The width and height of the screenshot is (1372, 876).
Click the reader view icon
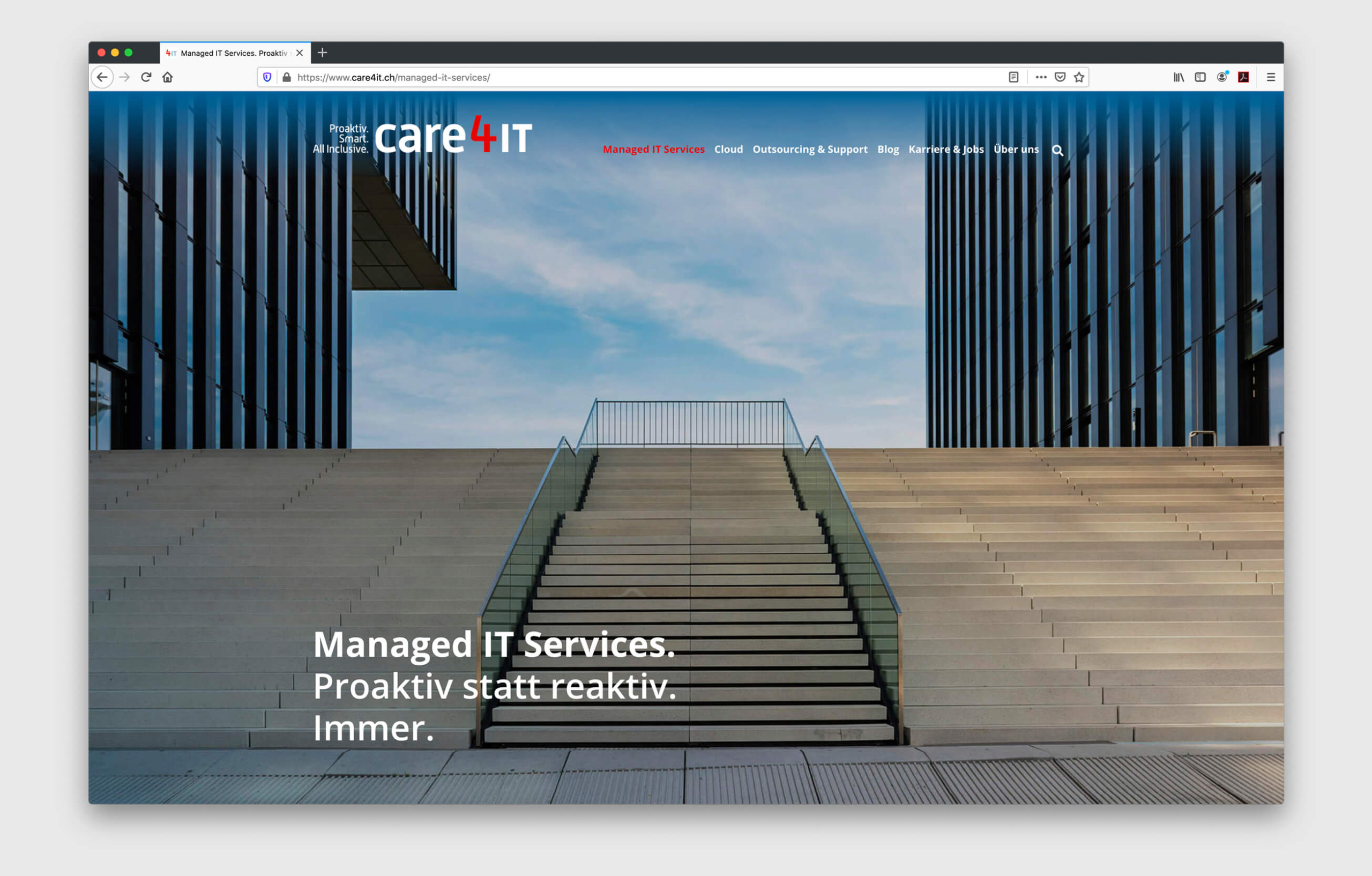click(1014, 78)
